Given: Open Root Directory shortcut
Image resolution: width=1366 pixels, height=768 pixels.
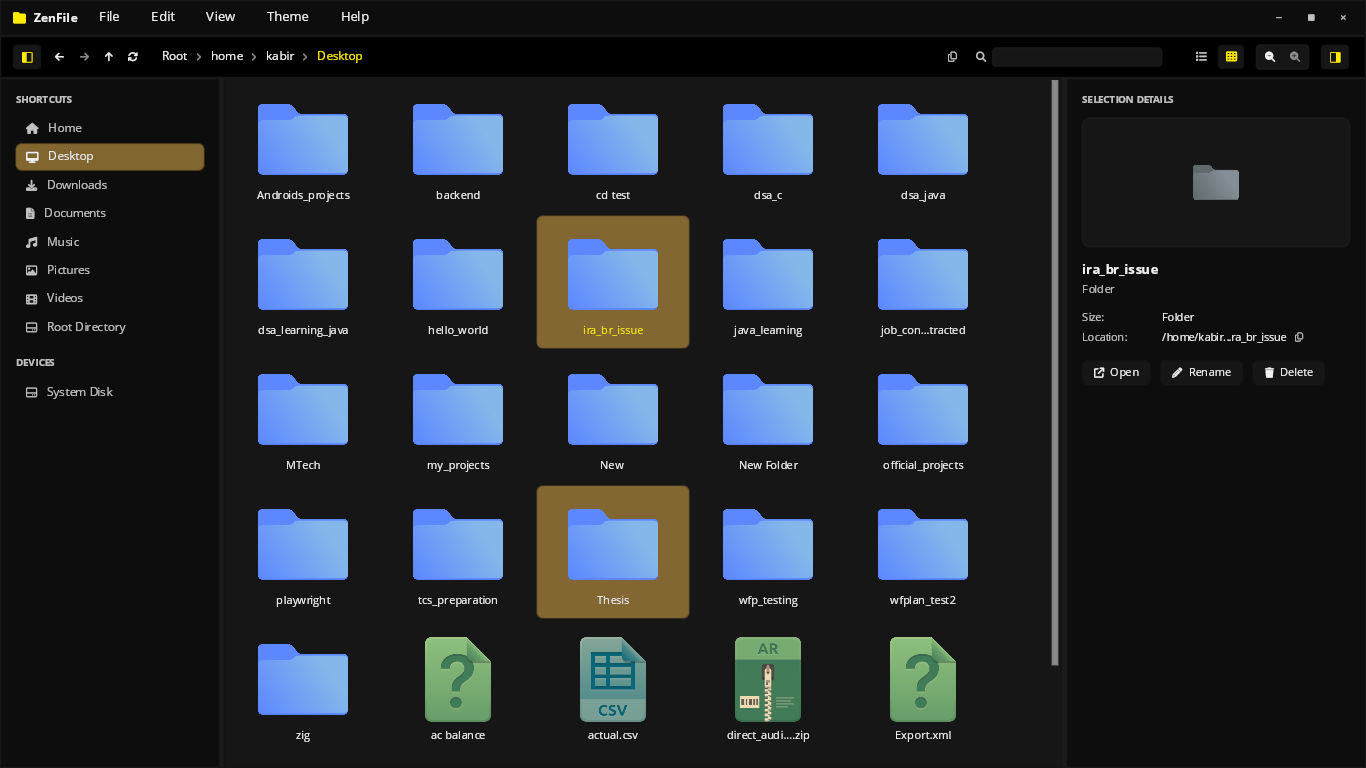Looking at the screenshot, I should coord(110,327).
